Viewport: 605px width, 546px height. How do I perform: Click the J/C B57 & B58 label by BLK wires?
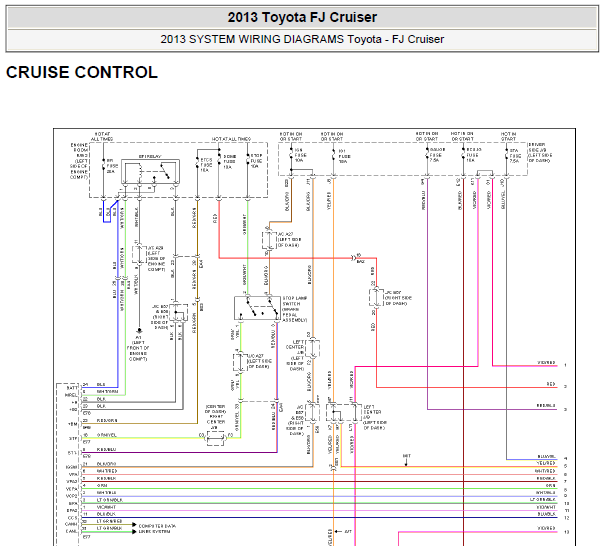click(161, 317)
